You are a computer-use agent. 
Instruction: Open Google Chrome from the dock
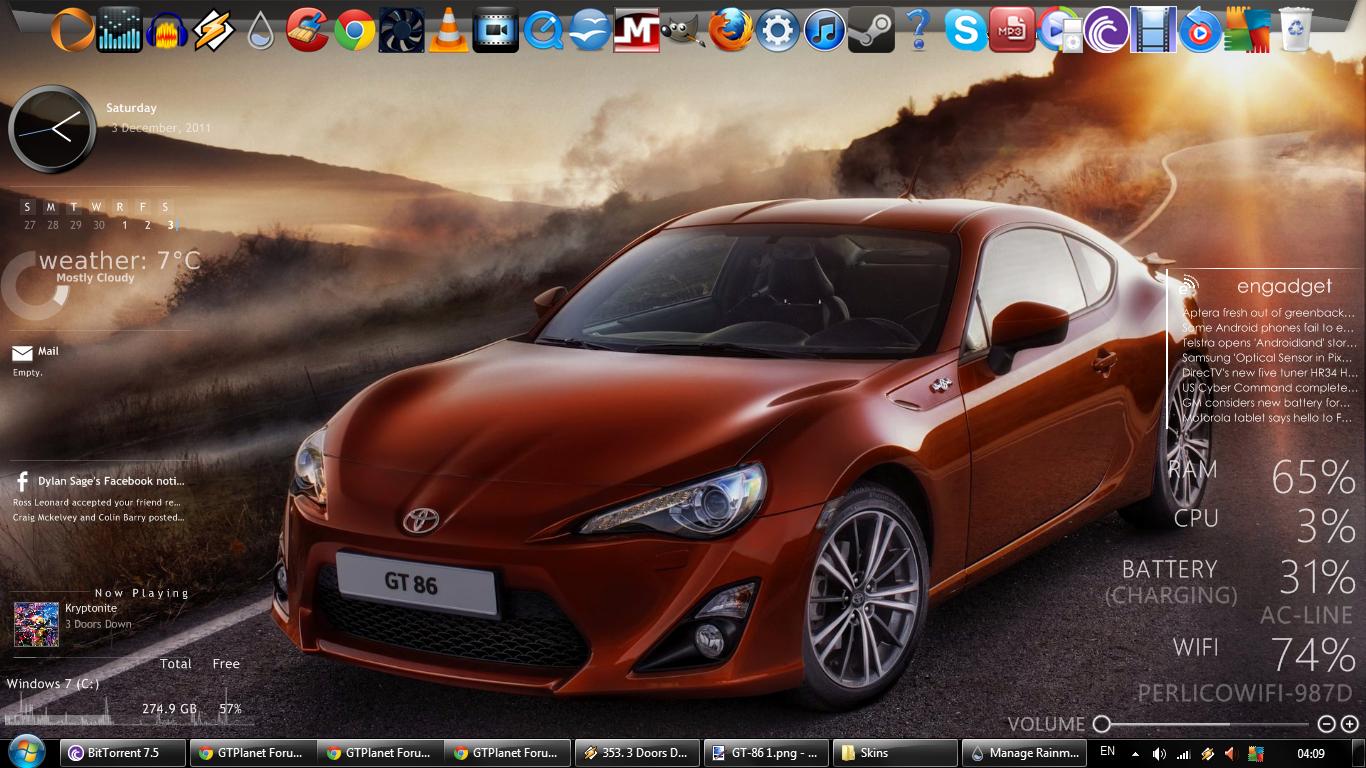click(355, 31)
